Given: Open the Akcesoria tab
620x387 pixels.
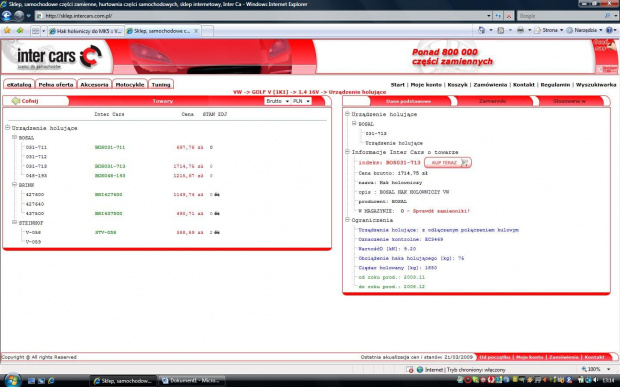Looking at the screenshot, I should click(94, 85).
